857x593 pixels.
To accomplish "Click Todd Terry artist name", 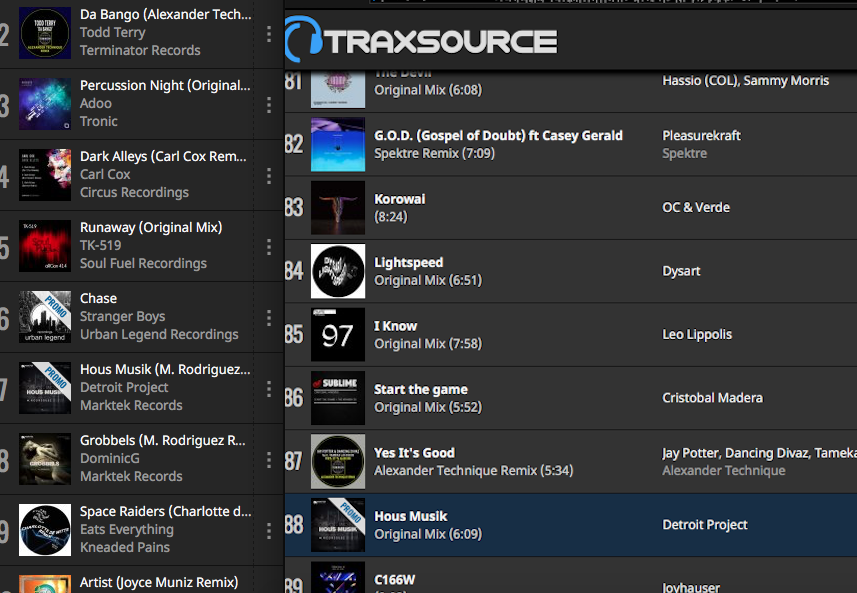I will 113,33.
